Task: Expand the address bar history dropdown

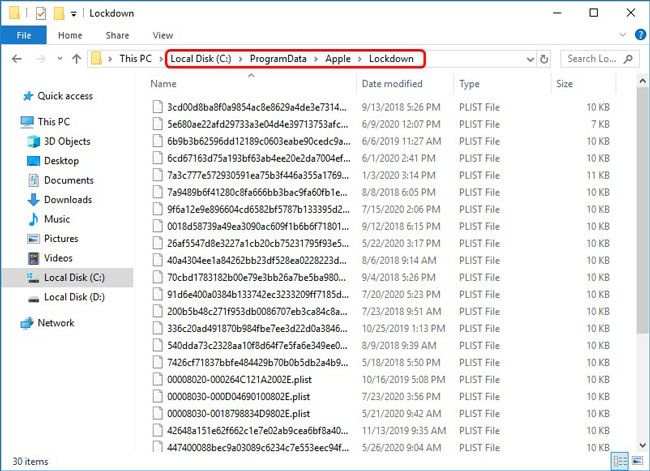Action: 530,59
